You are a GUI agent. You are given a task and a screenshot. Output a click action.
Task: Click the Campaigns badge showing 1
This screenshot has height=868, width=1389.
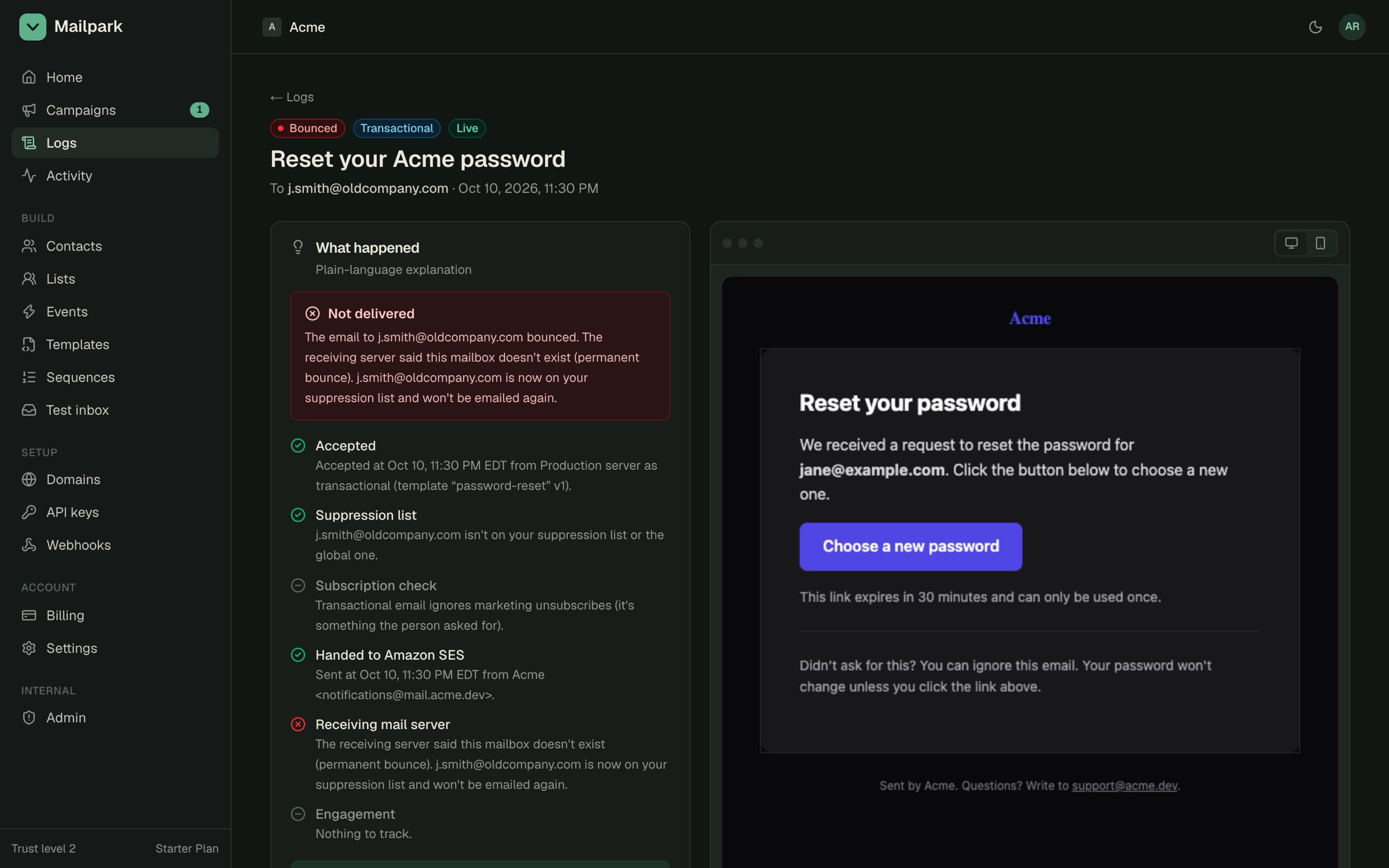point(199,109)
